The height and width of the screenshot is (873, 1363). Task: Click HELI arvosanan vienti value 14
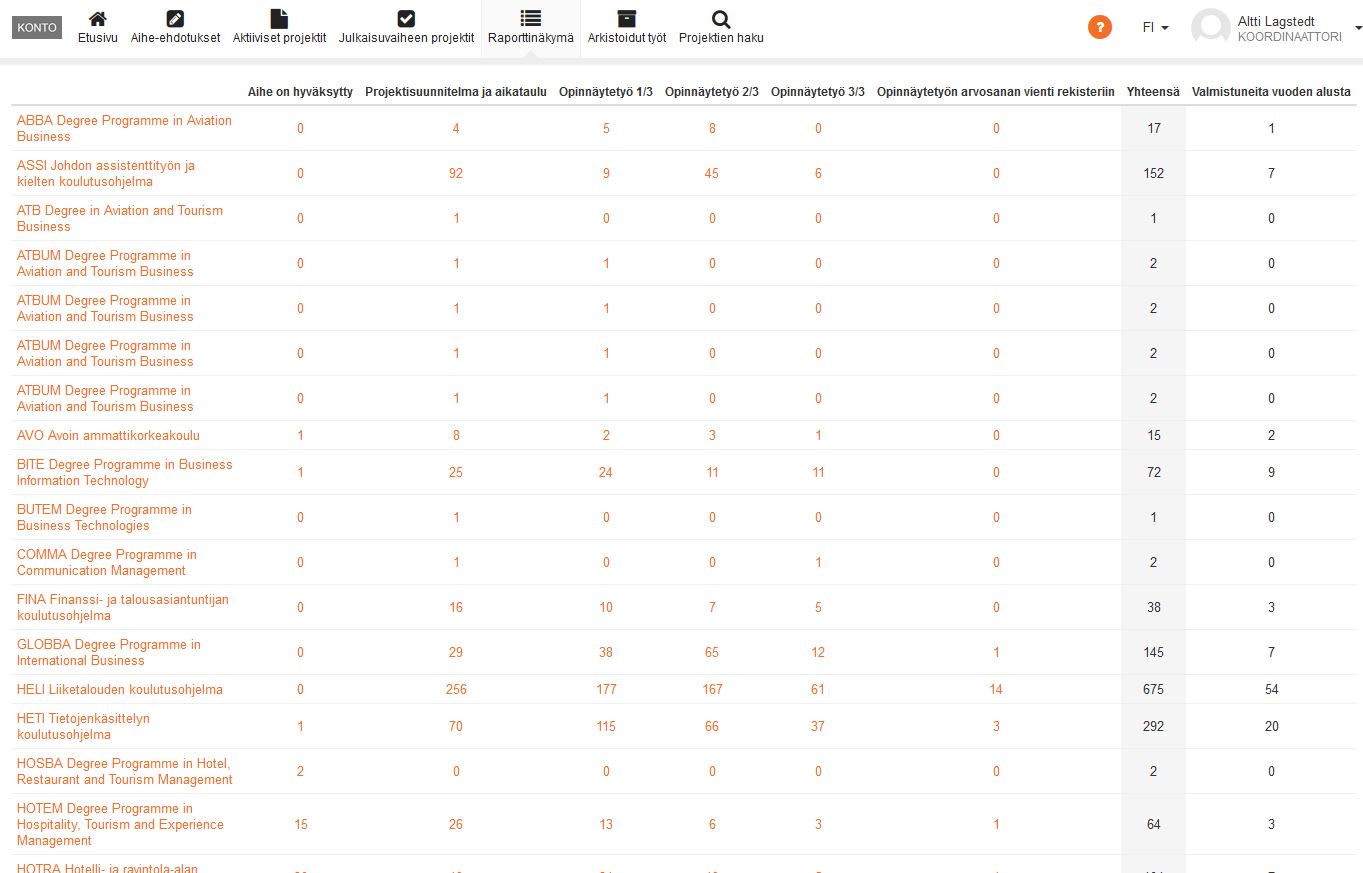point(996,689)
